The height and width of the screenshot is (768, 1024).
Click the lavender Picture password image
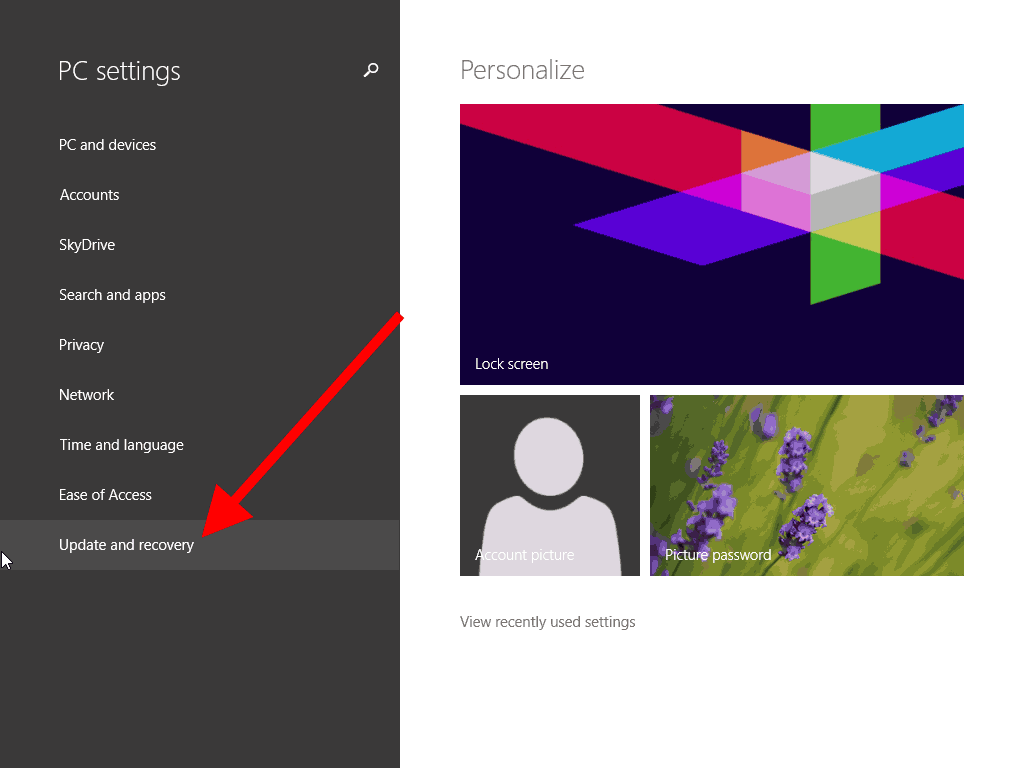(x=806, y=470)
